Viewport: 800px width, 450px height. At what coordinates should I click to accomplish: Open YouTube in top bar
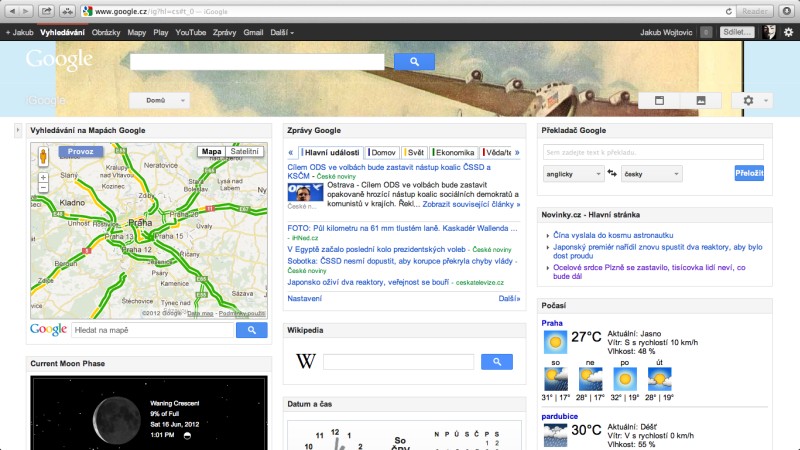tap(191, 32)
